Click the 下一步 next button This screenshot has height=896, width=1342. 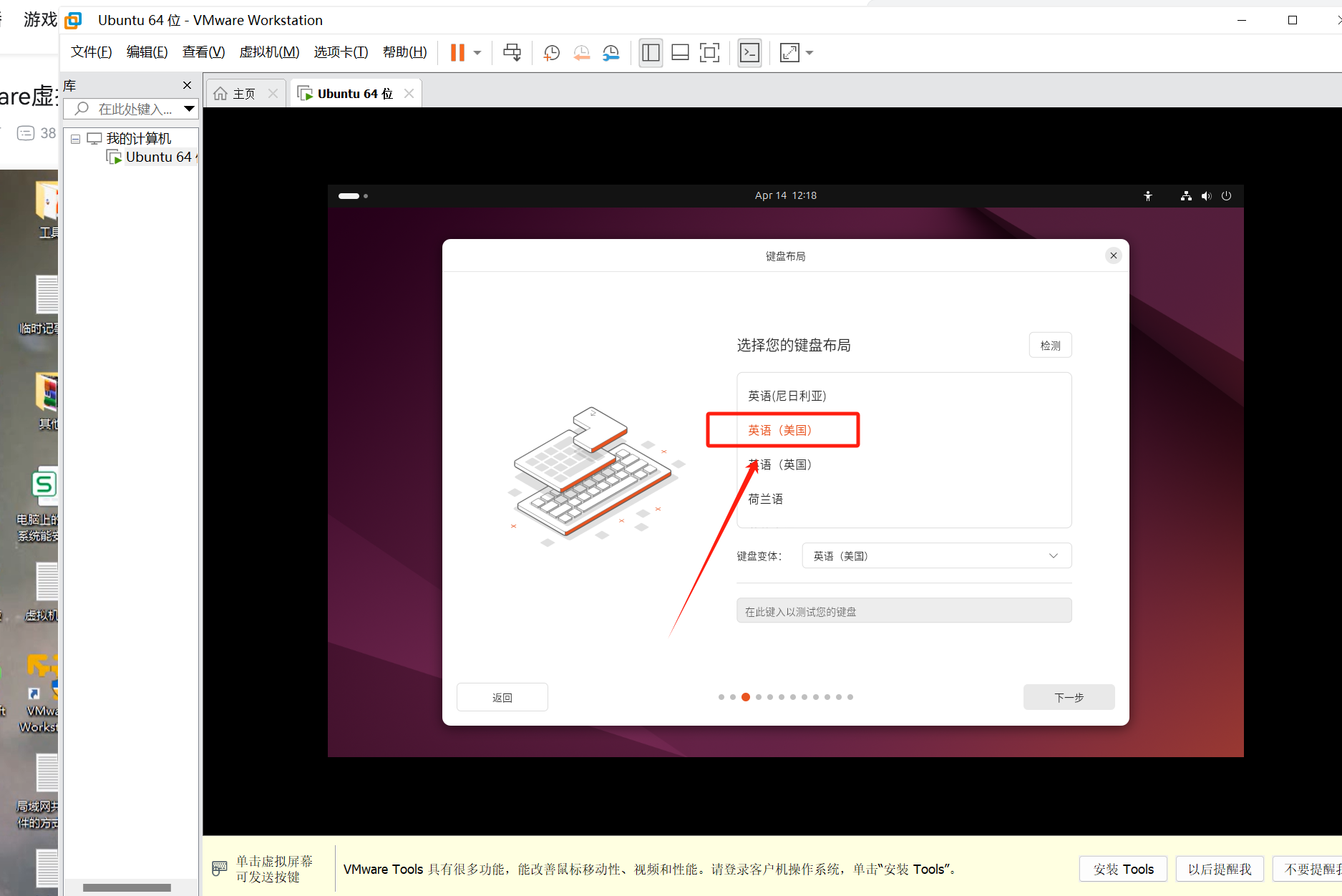coord(1069,697)
